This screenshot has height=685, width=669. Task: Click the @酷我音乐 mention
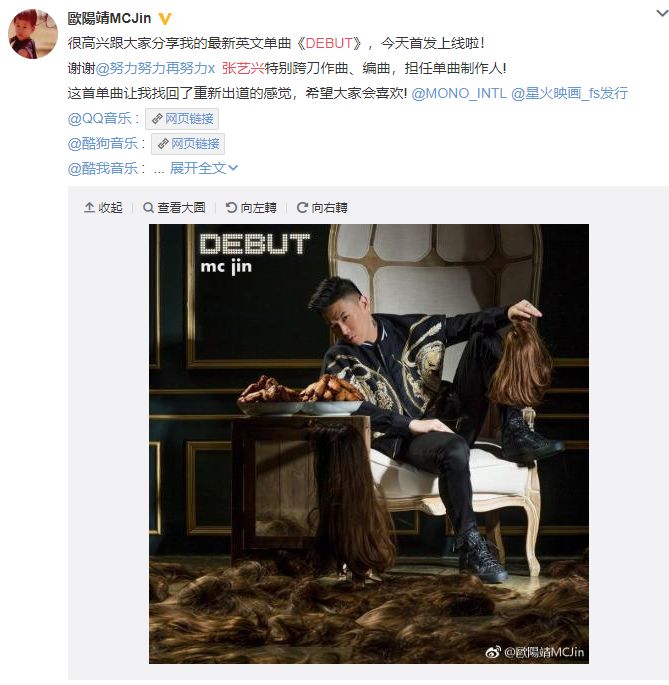(x=103, y=168)
